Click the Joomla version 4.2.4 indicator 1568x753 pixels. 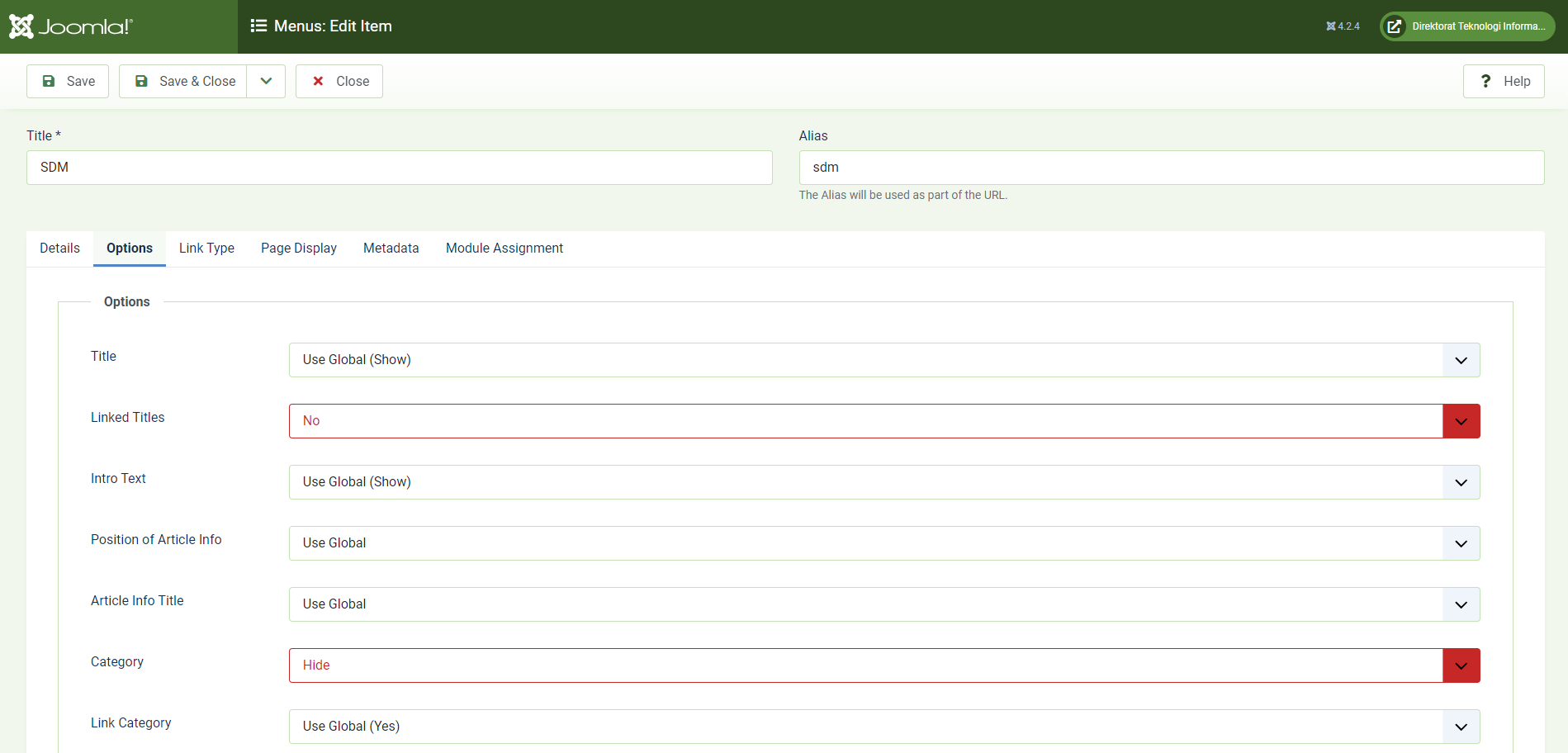(x=1343, y=26)
